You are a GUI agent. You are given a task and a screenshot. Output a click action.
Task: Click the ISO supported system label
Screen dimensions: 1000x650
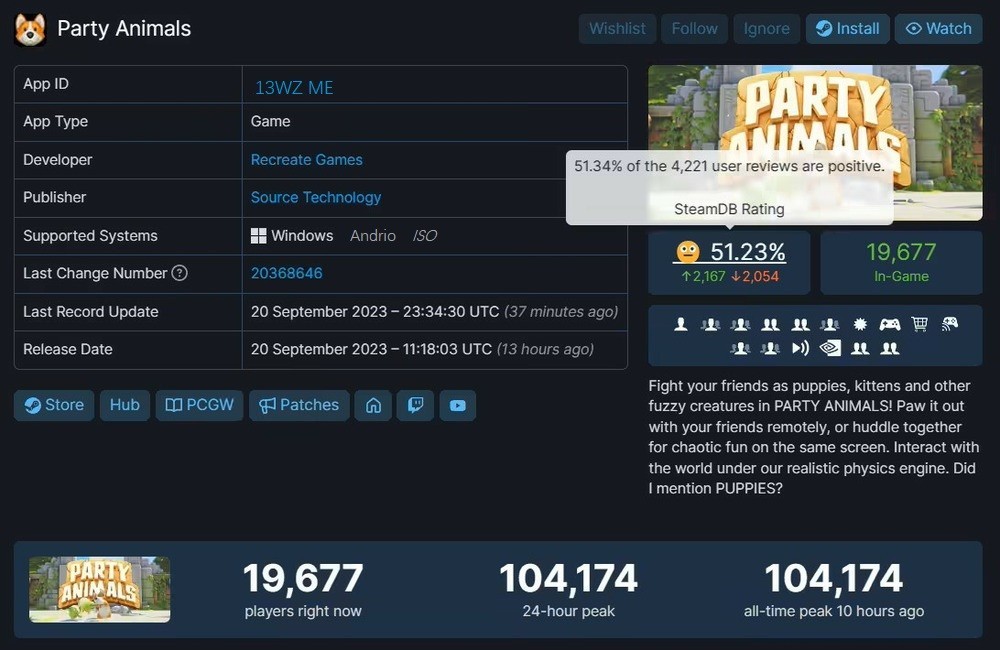[425, 235]
